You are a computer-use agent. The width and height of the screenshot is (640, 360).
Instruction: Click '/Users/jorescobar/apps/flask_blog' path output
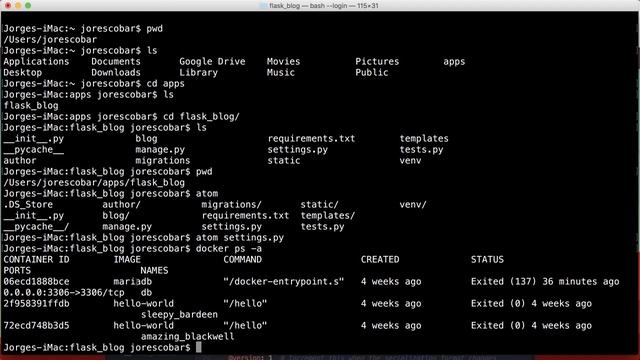click(x=94, y=183)
